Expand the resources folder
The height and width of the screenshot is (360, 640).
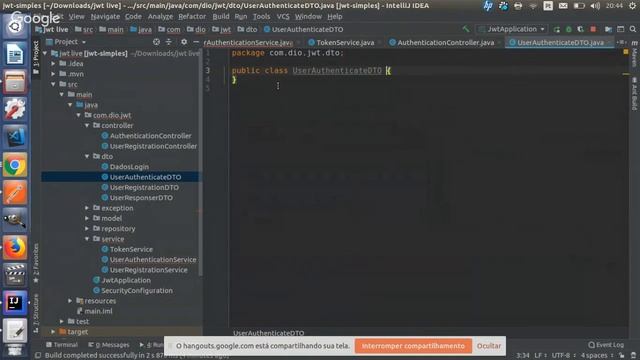coord(70,301)
